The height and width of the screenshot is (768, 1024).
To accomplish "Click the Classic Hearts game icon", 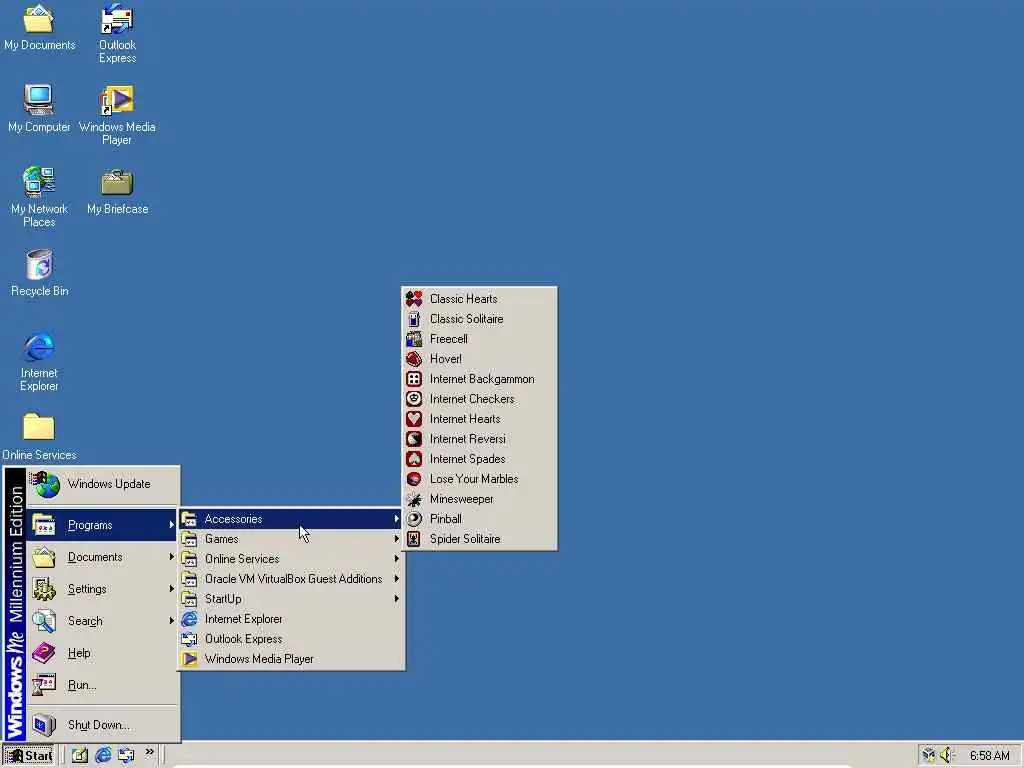I will [414, 299].
